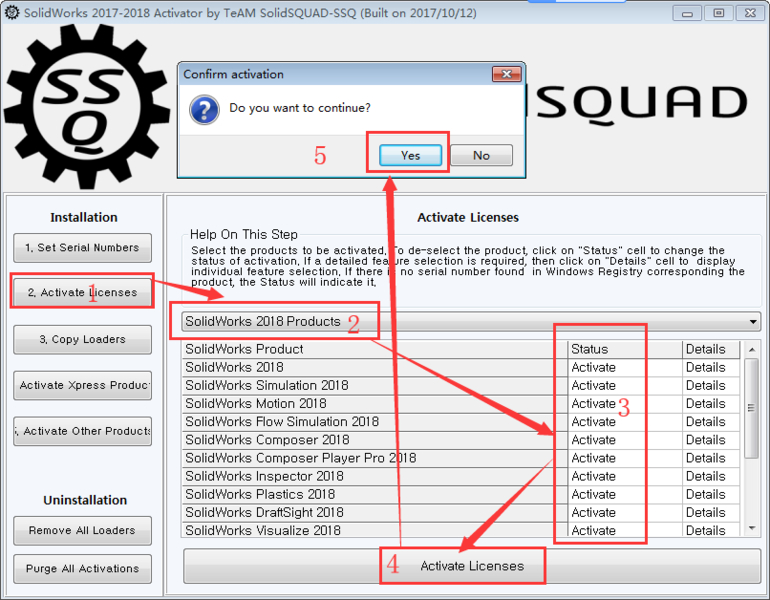The image size is (770, 600).
Task: Click scrollbar down arrow in product list
Action: click(x=751, y=528)
